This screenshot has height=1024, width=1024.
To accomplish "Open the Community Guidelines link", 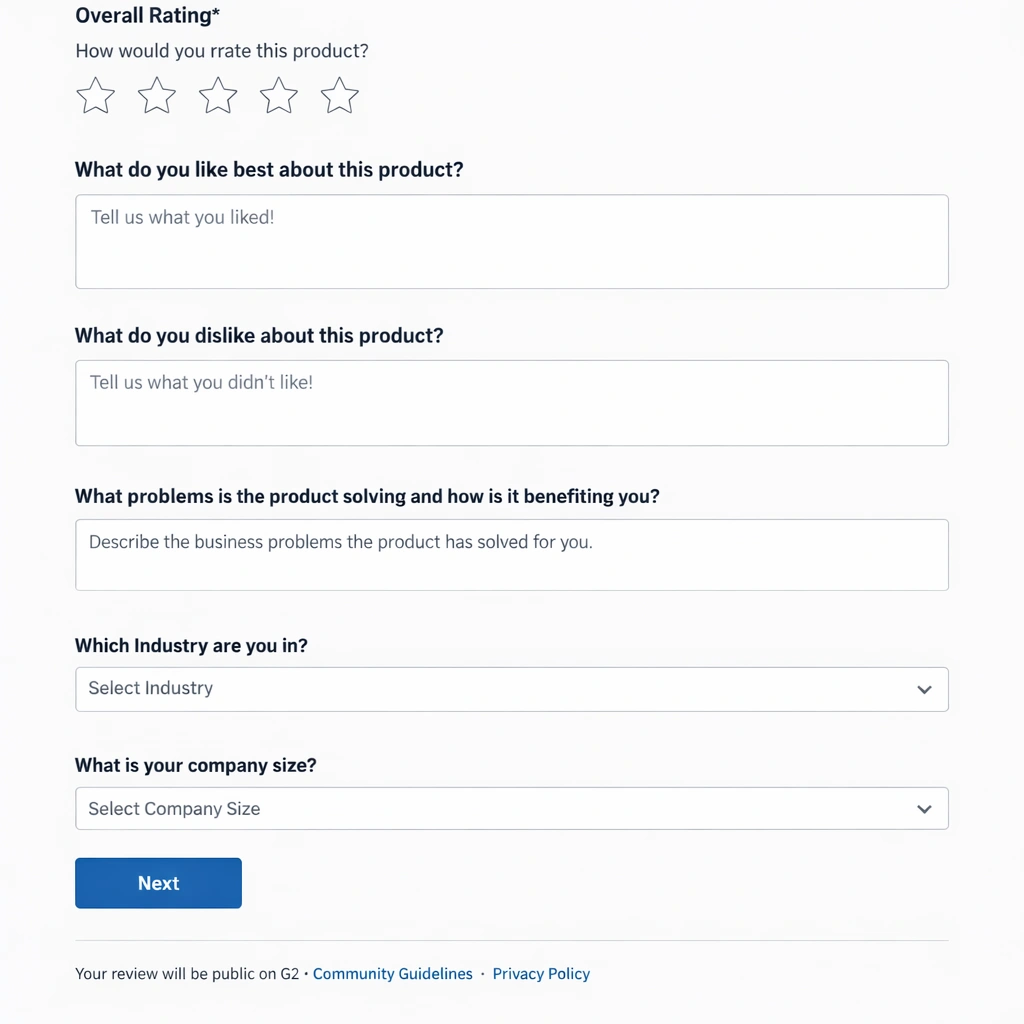I will (x=392, y=974).
